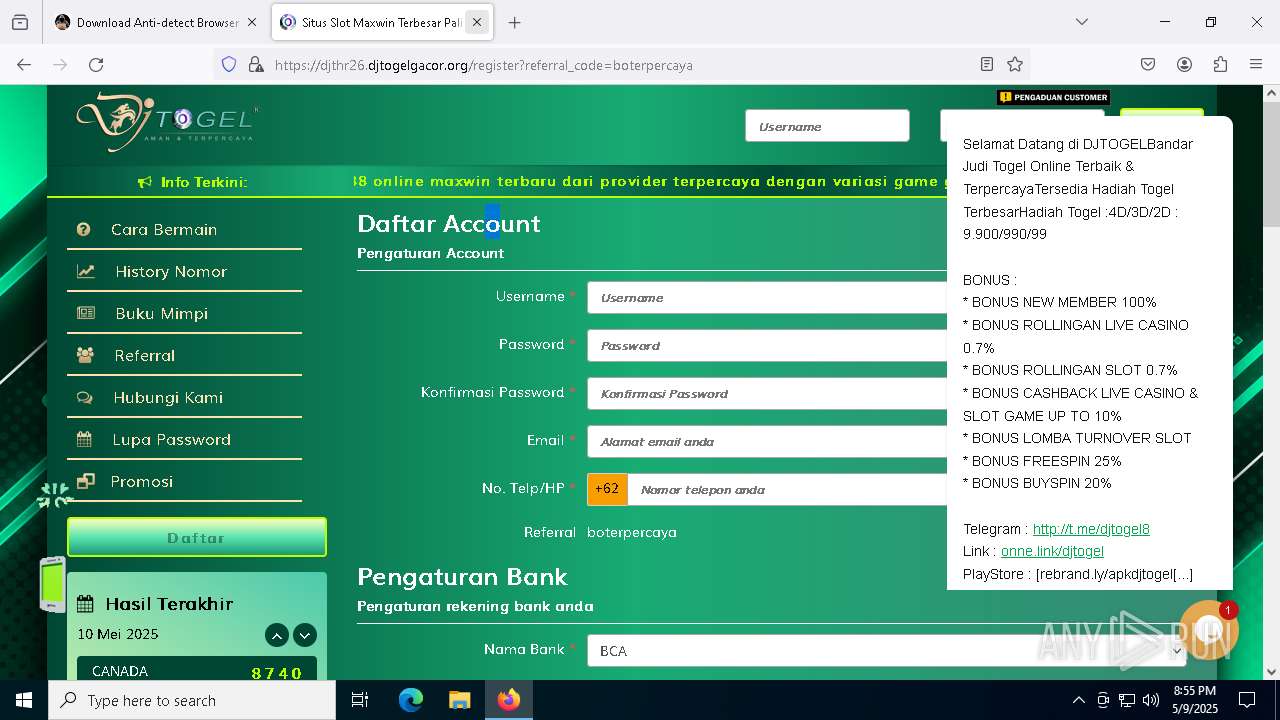Open Firefox application menu
Viewport: 1280px width, 720px height.
1256,65
